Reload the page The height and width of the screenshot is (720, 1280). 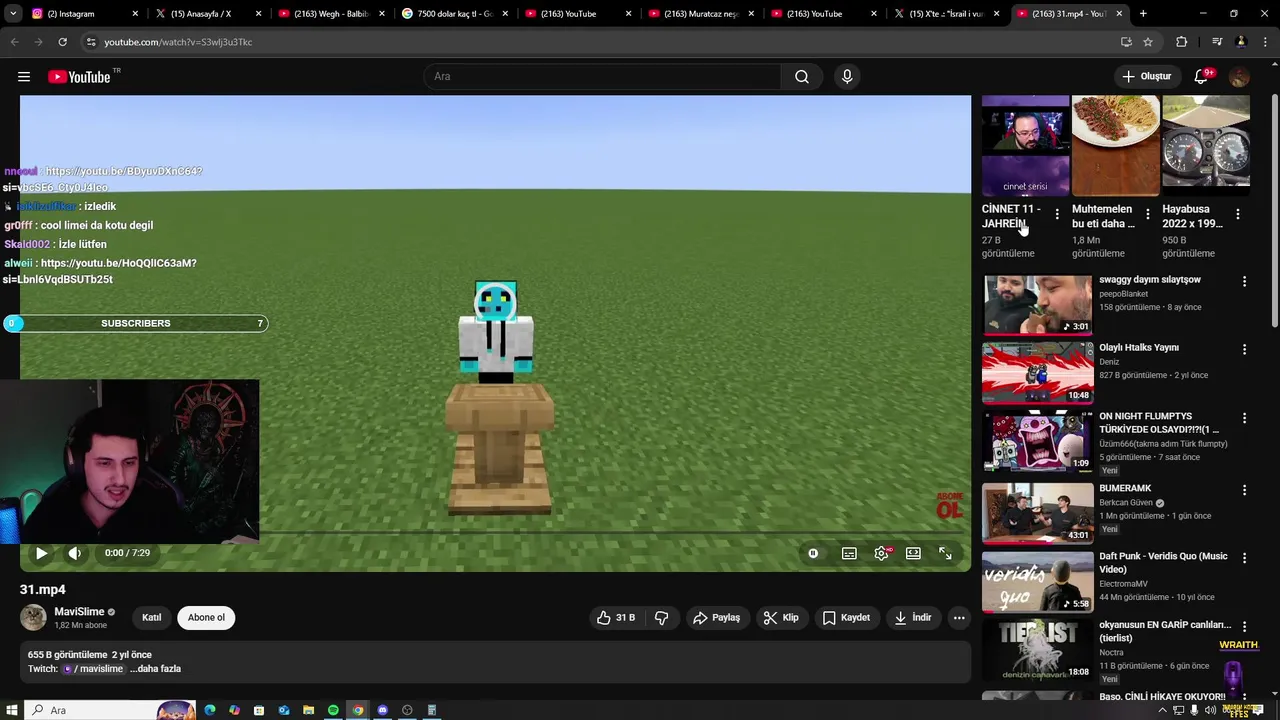point(62,42)
